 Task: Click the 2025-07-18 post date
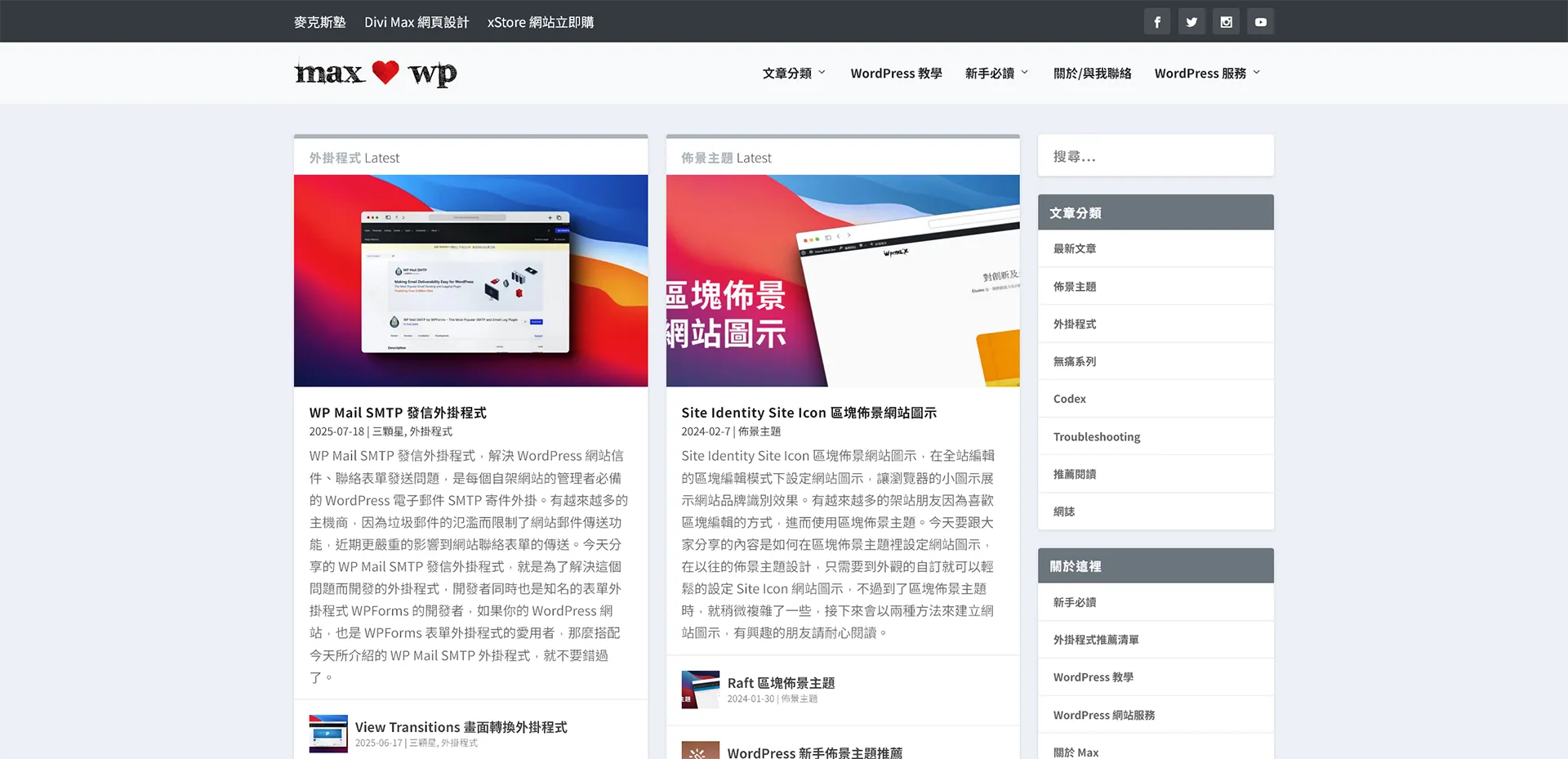click(336, 431)
